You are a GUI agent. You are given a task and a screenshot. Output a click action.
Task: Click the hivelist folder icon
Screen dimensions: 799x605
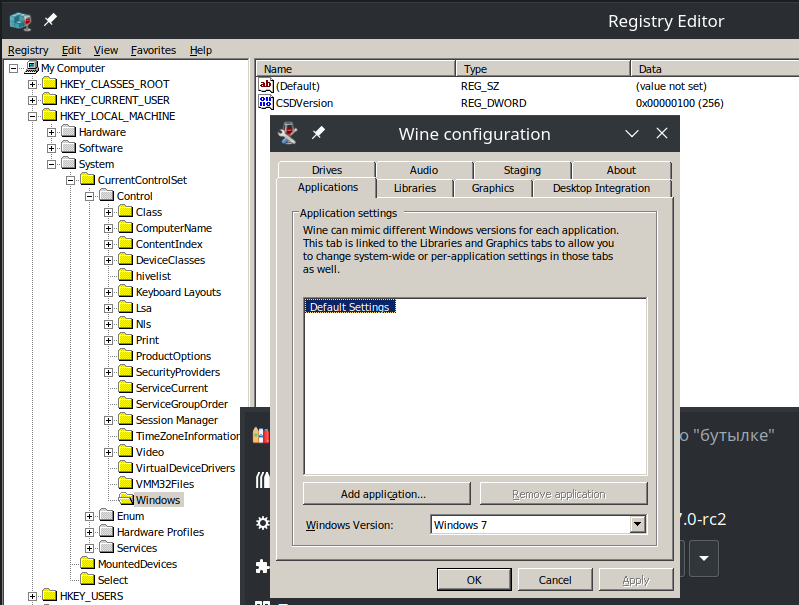pyautogui.click(x=125, y=275)
